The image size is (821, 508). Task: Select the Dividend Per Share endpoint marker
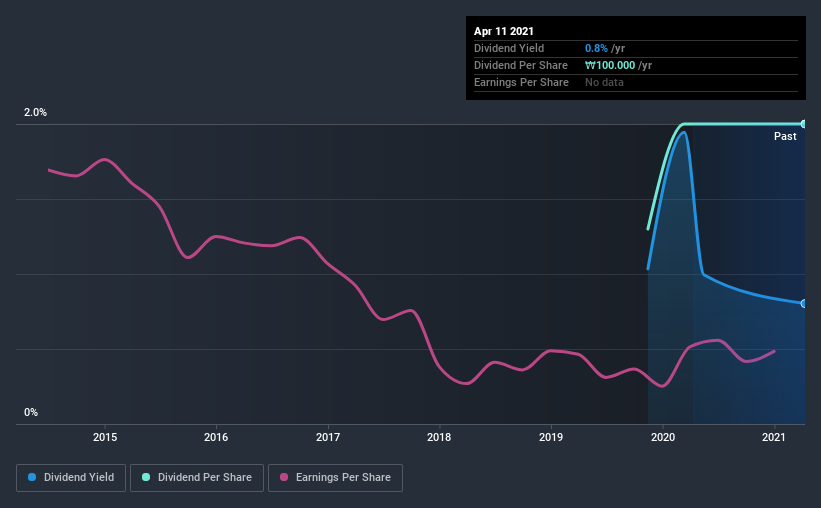pyautogui.click(x=804, y=124)
